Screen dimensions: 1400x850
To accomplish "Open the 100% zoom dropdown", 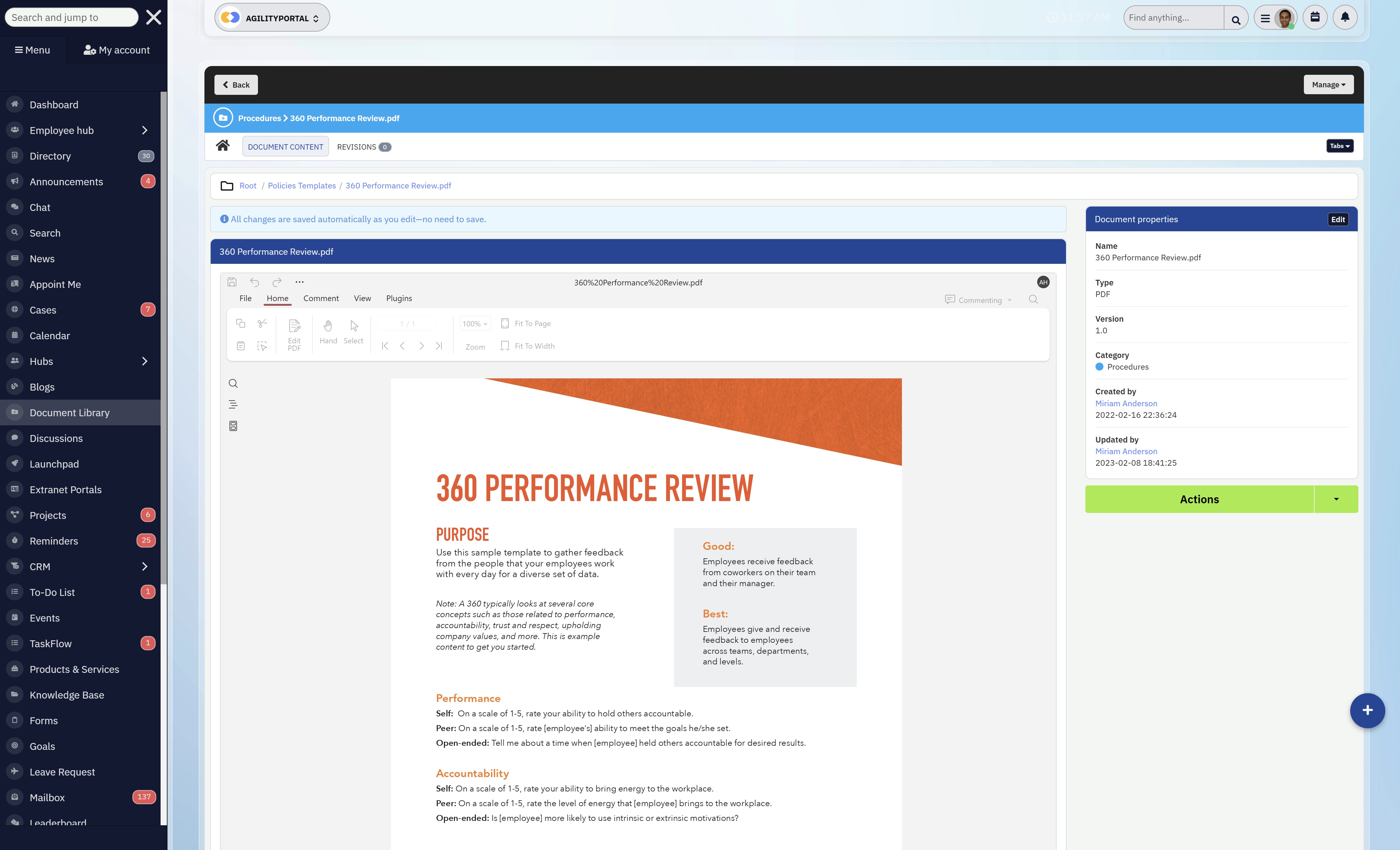I will [x=474, y=323].
